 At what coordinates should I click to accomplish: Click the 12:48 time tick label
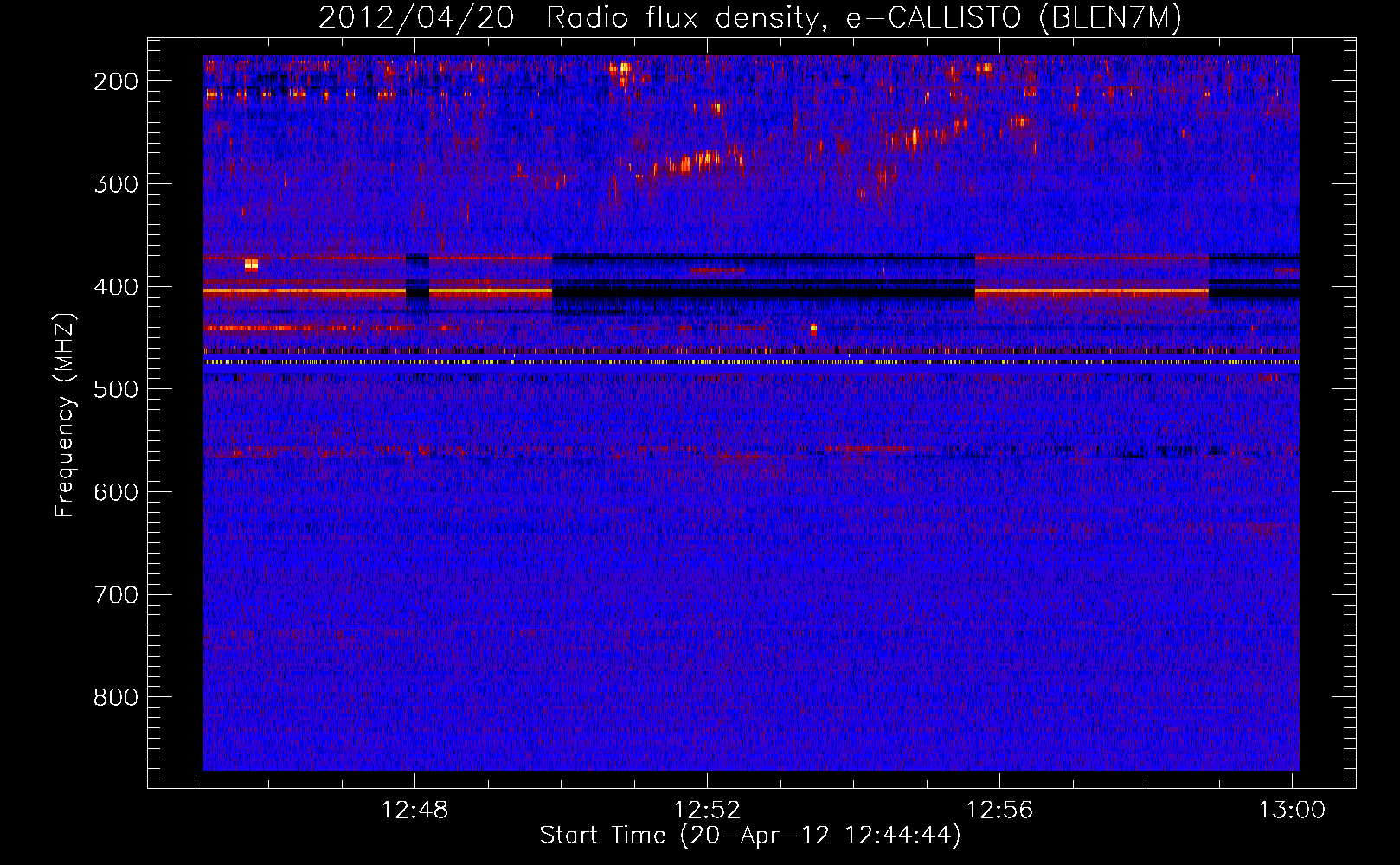(414, 811)
